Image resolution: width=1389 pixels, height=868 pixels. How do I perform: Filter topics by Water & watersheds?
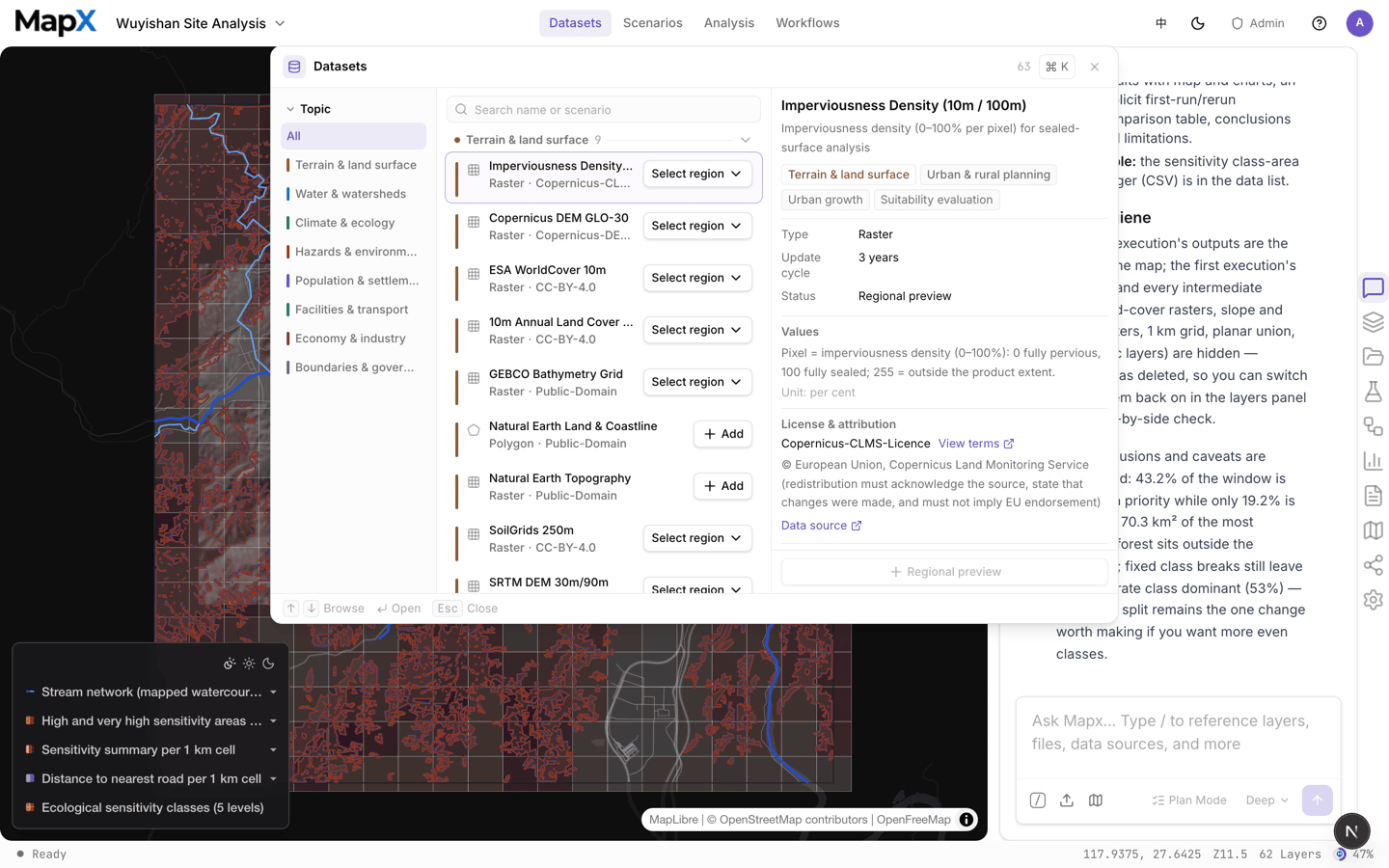[x=353, y=194]
